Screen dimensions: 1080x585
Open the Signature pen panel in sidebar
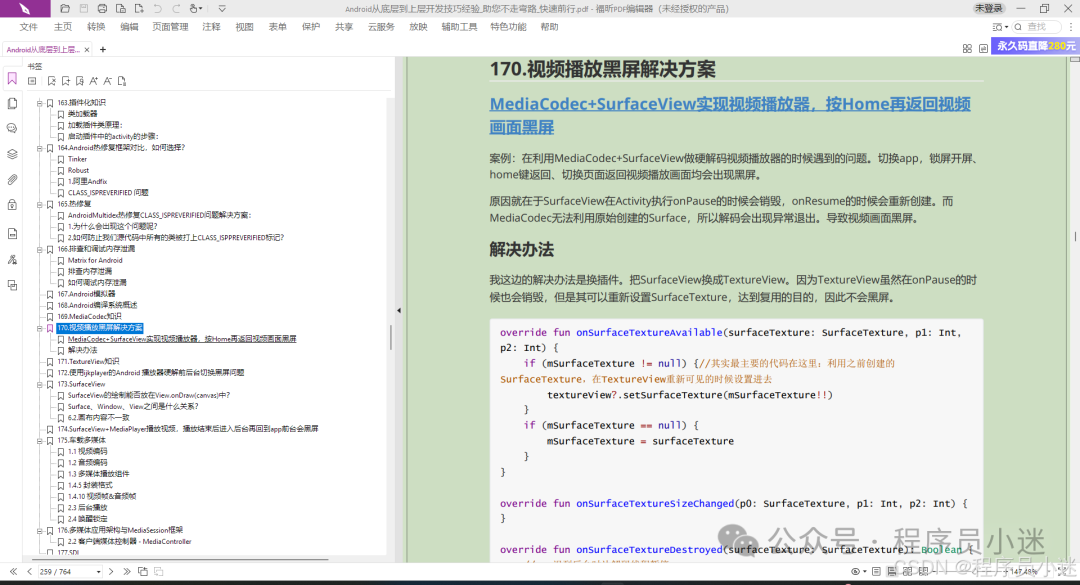point(12,260)
